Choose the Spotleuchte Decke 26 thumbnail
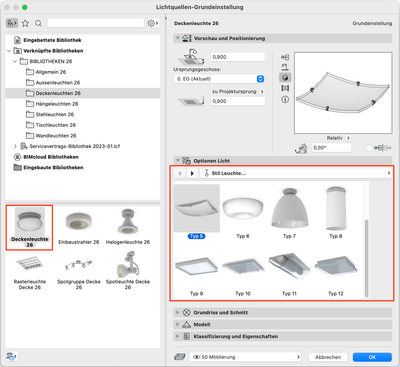This screenshot has height=367, width=400. point(128,271)
